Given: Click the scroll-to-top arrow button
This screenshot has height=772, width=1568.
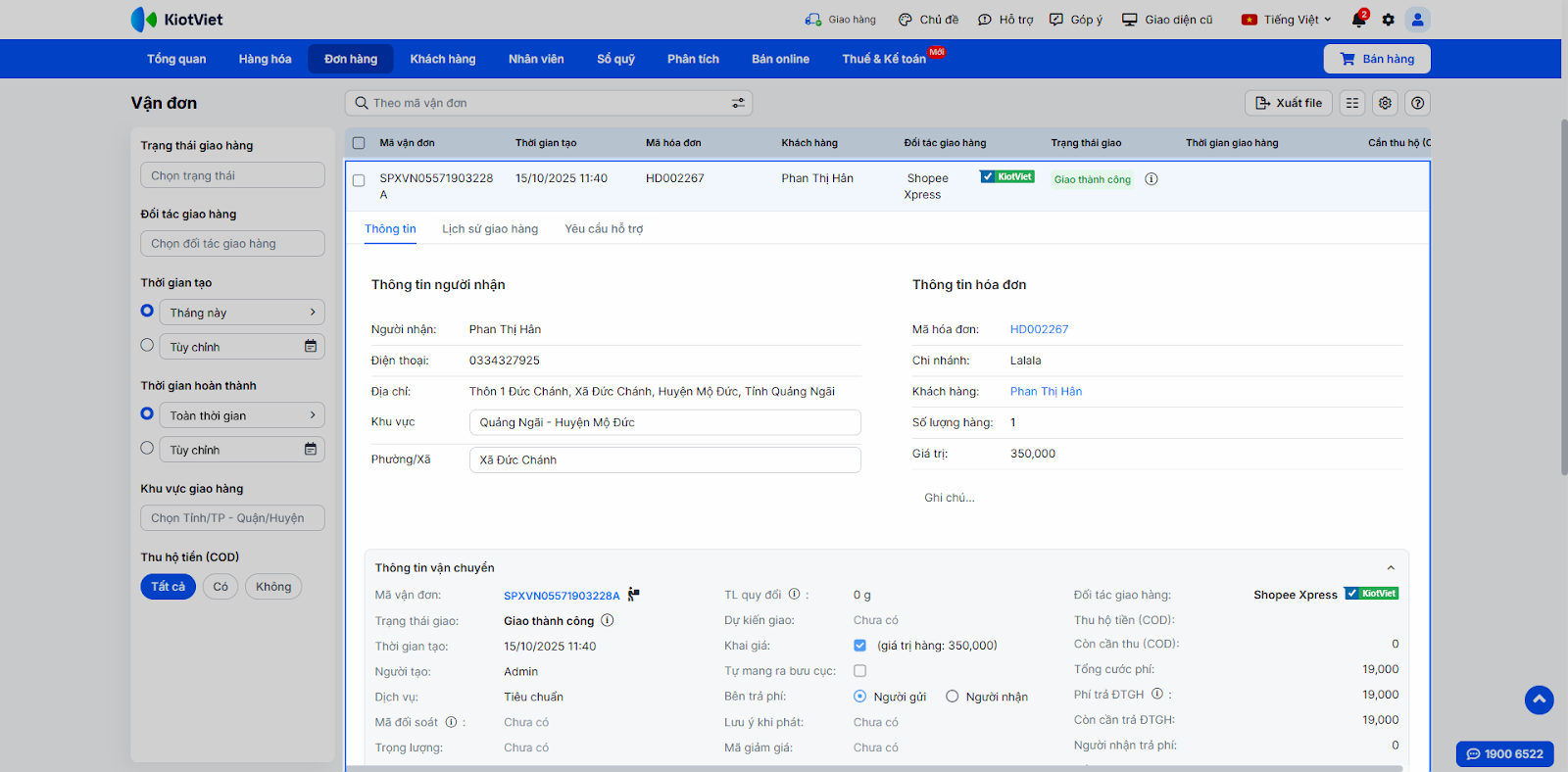Looking at the screenshot, I should [x=1539, y=700].
